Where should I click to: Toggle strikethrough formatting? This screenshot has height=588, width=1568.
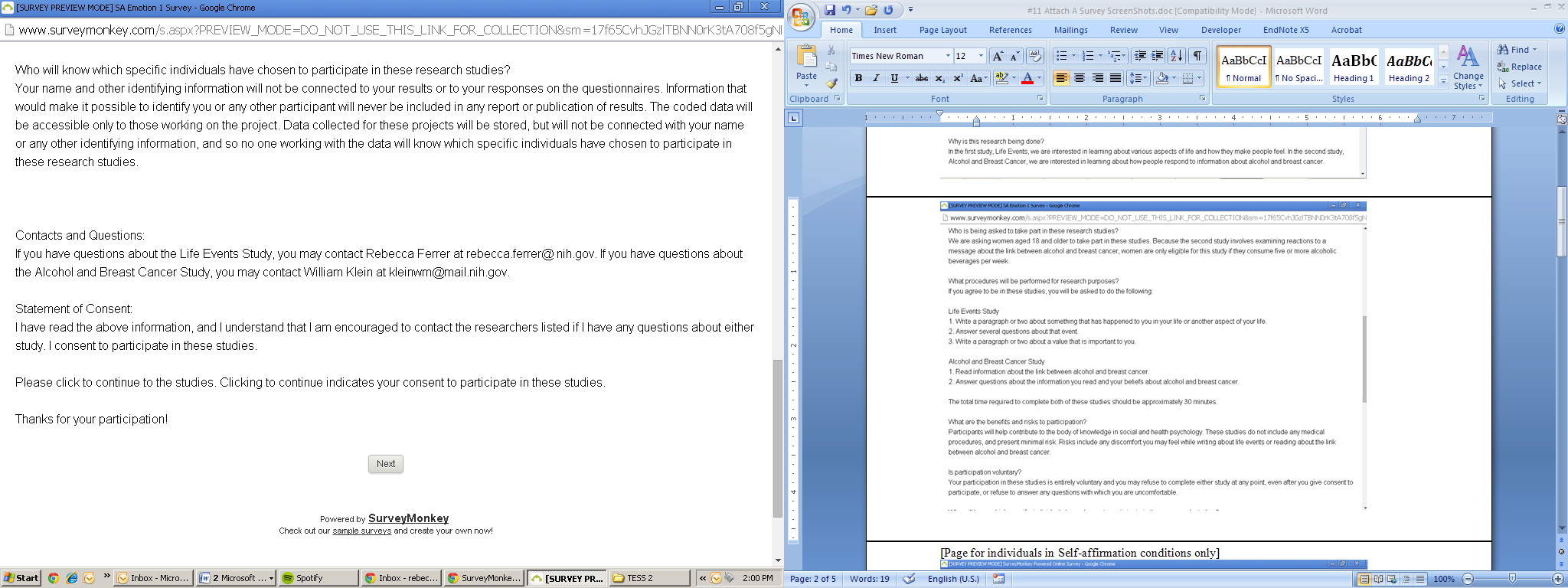click(x=922, y=78)
